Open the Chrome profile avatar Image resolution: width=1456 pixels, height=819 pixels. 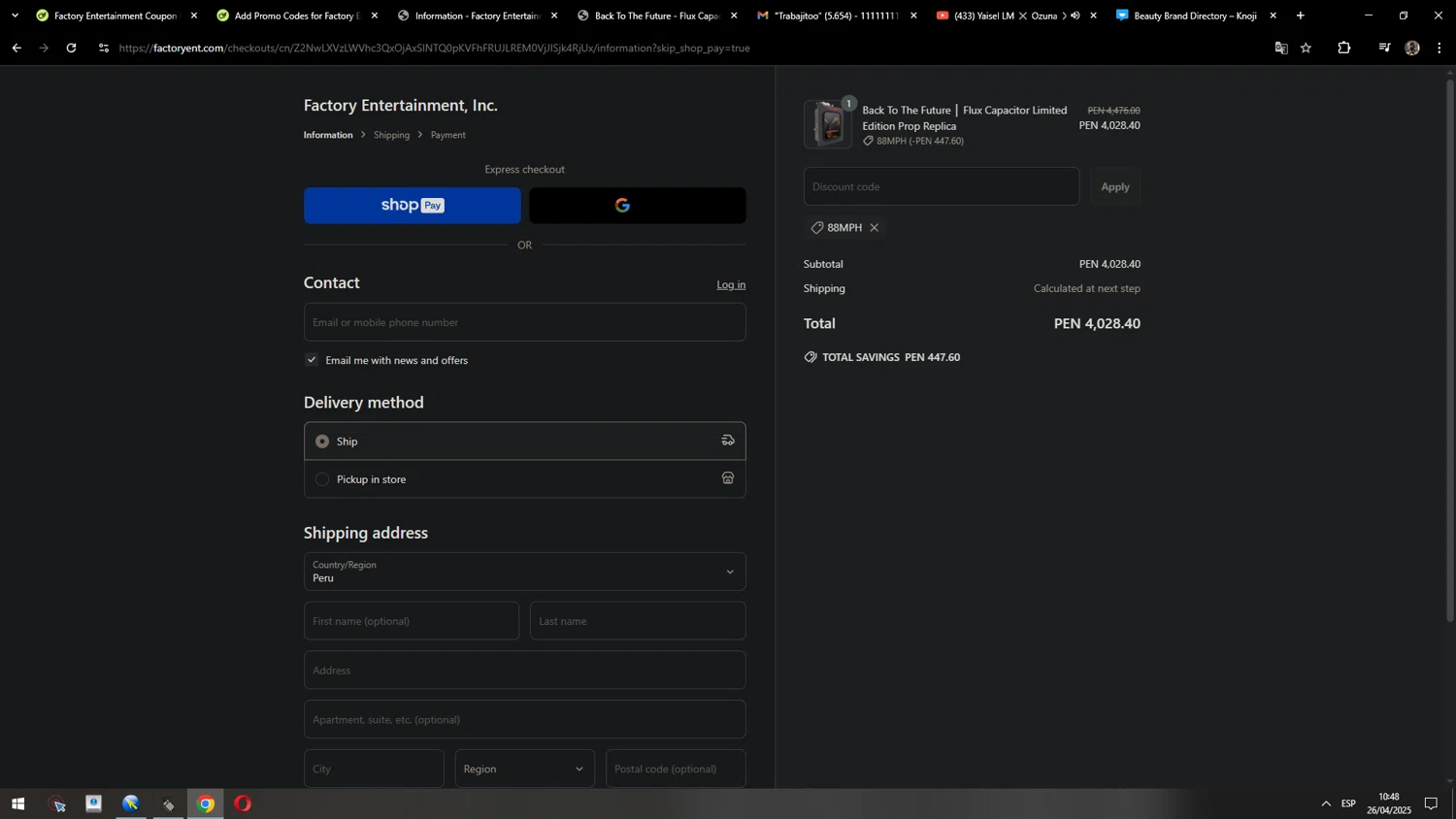1412,48
